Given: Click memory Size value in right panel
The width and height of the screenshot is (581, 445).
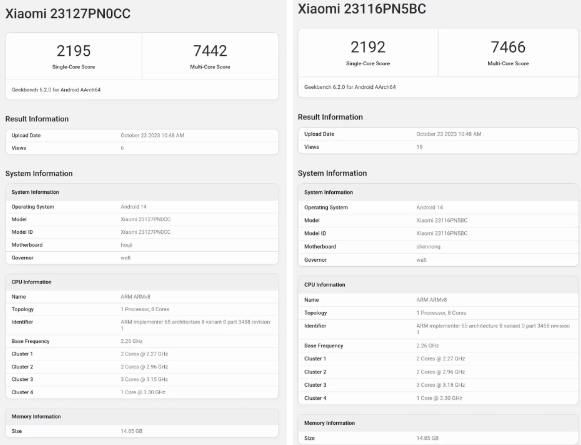Looking at the screenshot, I should [428, 438].
